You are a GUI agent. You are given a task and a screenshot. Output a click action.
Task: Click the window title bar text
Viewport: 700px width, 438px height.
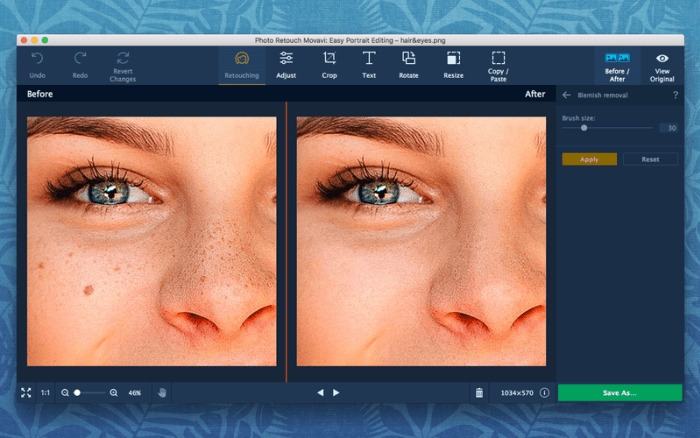point(350,40)
